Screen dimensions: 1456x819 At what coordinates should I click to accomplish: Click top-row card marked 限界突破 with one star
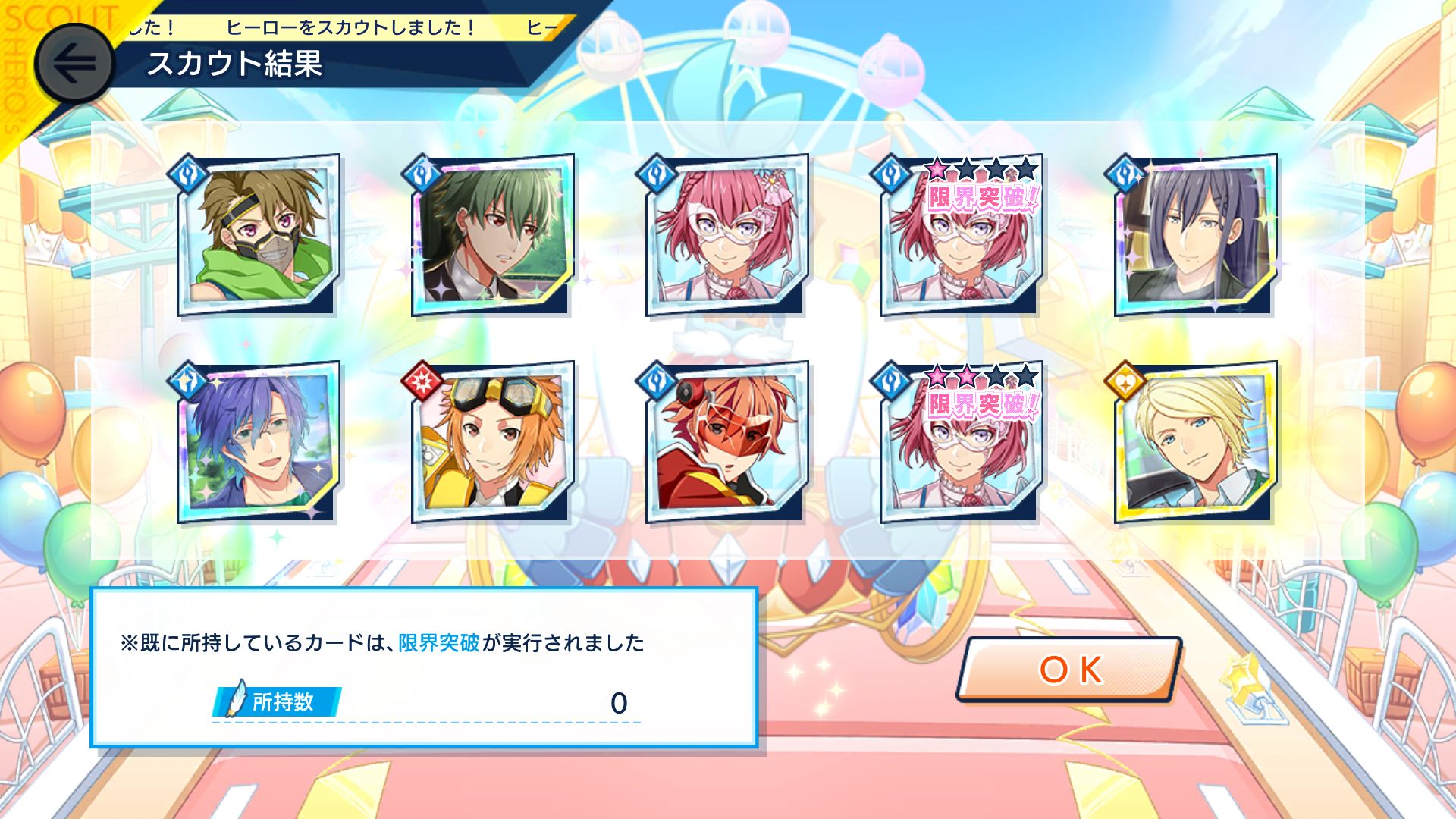[962, 235]
